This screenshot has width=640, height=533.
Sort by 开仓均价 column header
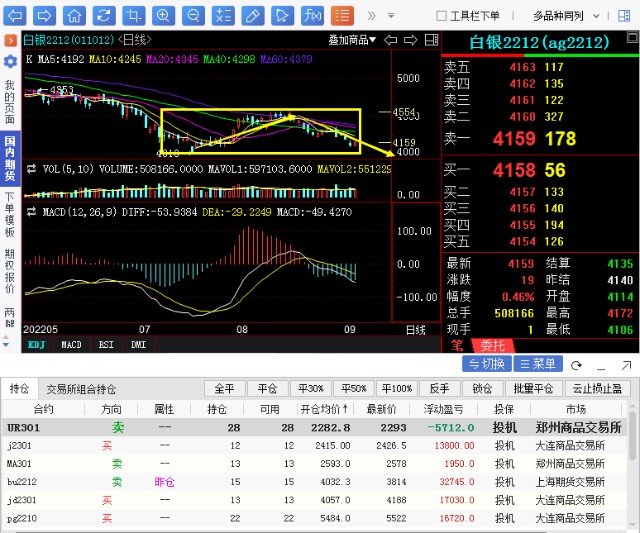325,409
